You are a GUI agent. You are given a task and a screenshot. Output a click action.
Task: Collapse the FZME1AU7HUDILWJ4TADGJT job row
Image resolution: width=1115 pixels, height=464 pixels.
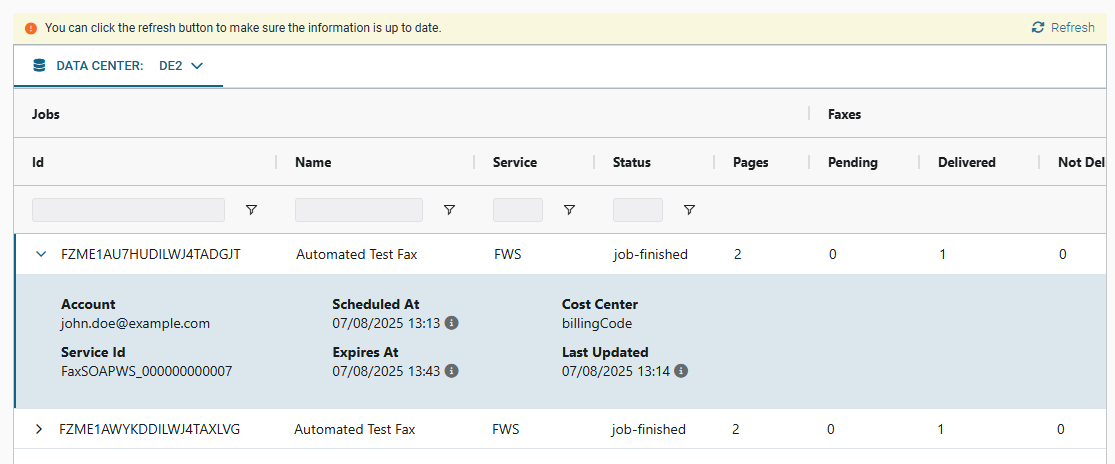(x=41, y=254)
